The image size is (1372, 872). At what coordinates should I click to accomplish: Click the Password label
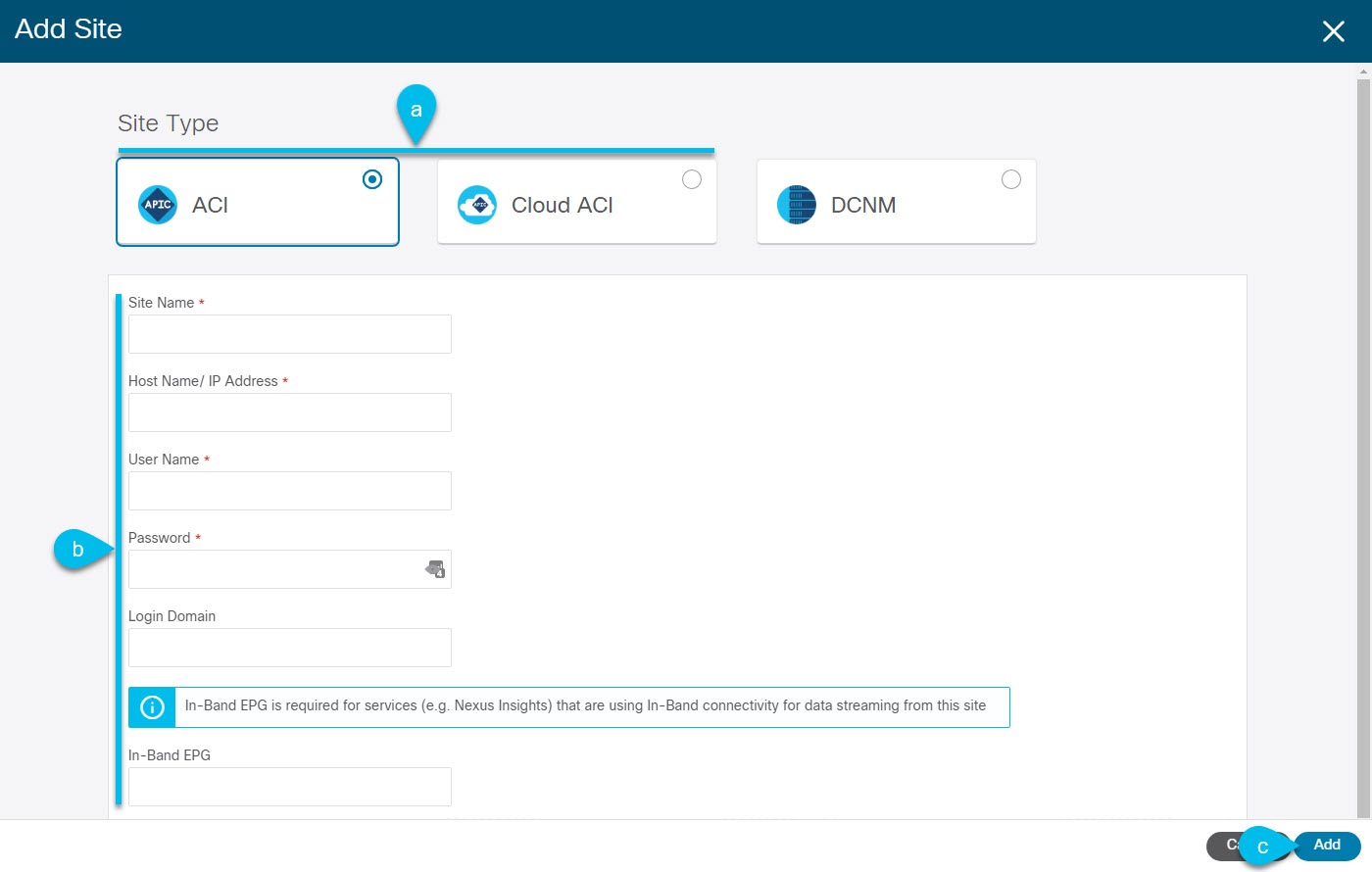point(159,538)
